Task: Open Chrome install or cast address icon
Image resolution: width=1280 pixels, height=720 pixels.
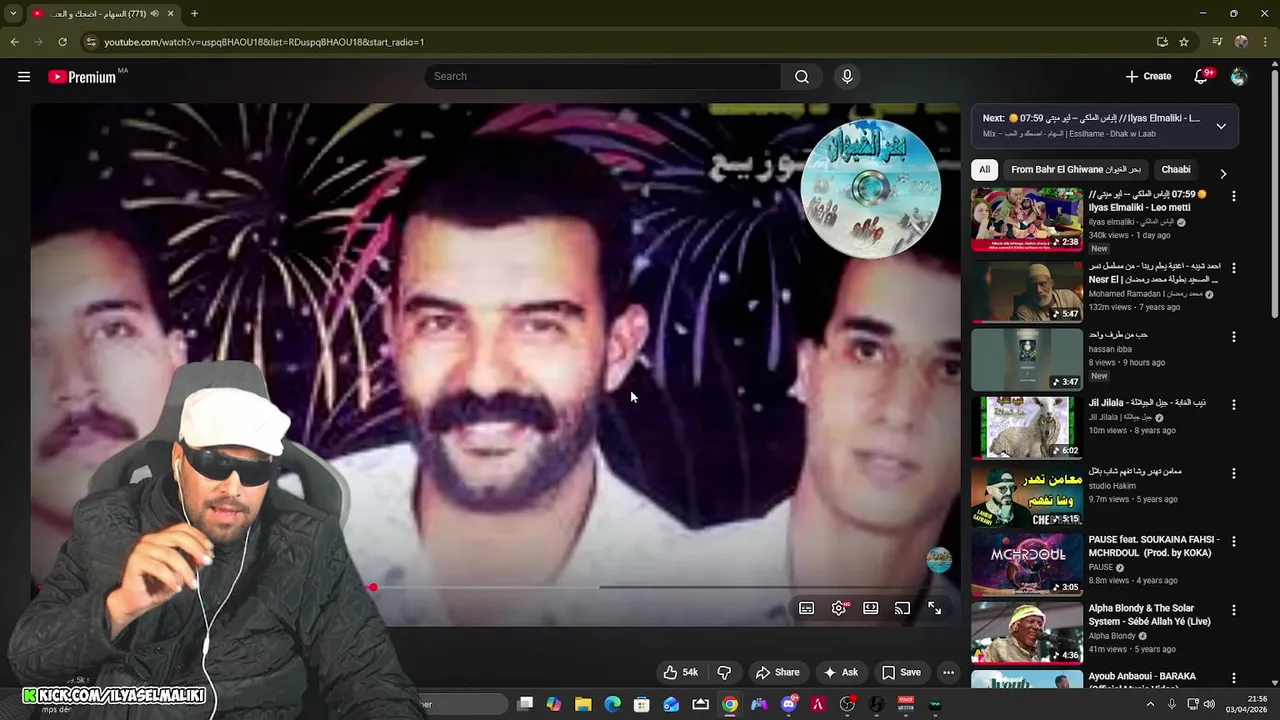Action: (x=1162, y=42)
